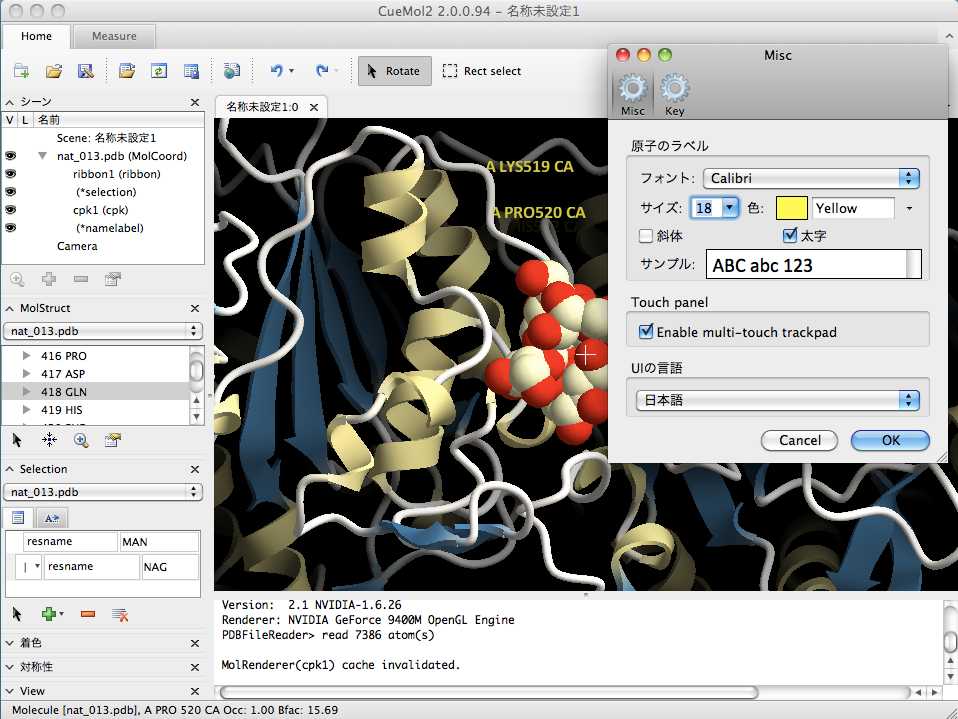Click the open folder icon in toolbar

(54, 71)
